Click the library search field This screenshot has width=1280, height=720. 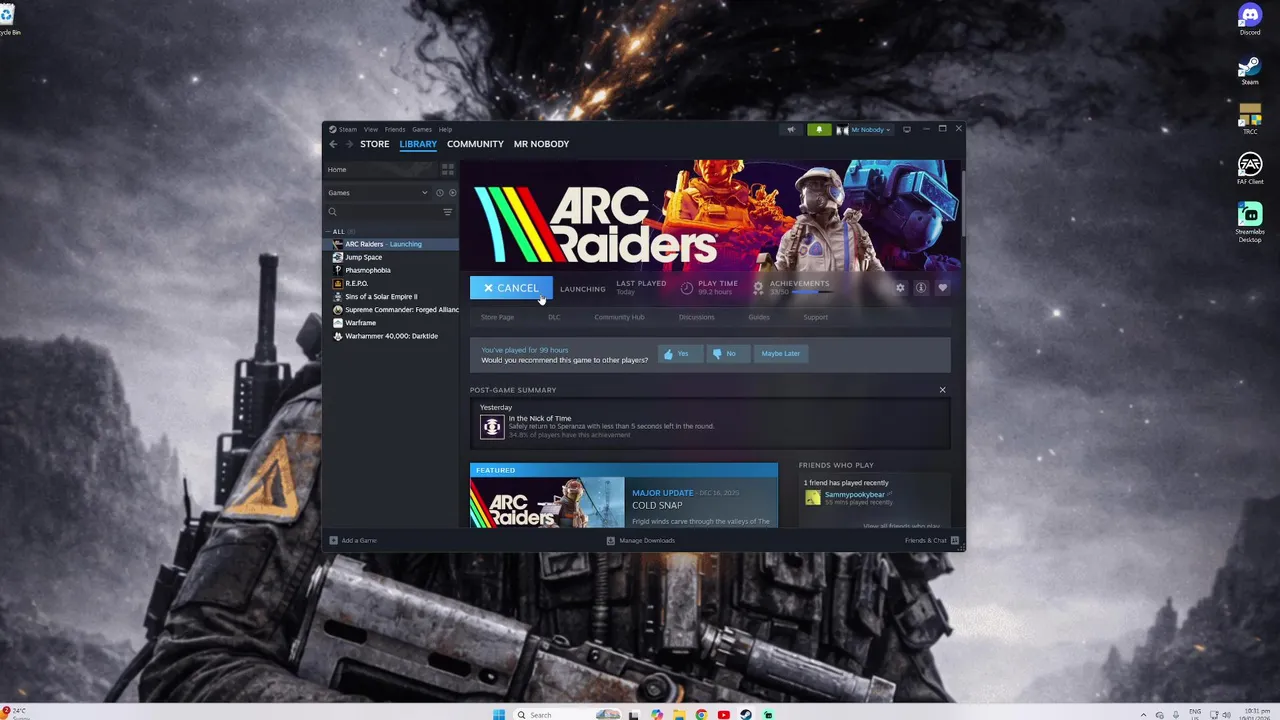383,212
